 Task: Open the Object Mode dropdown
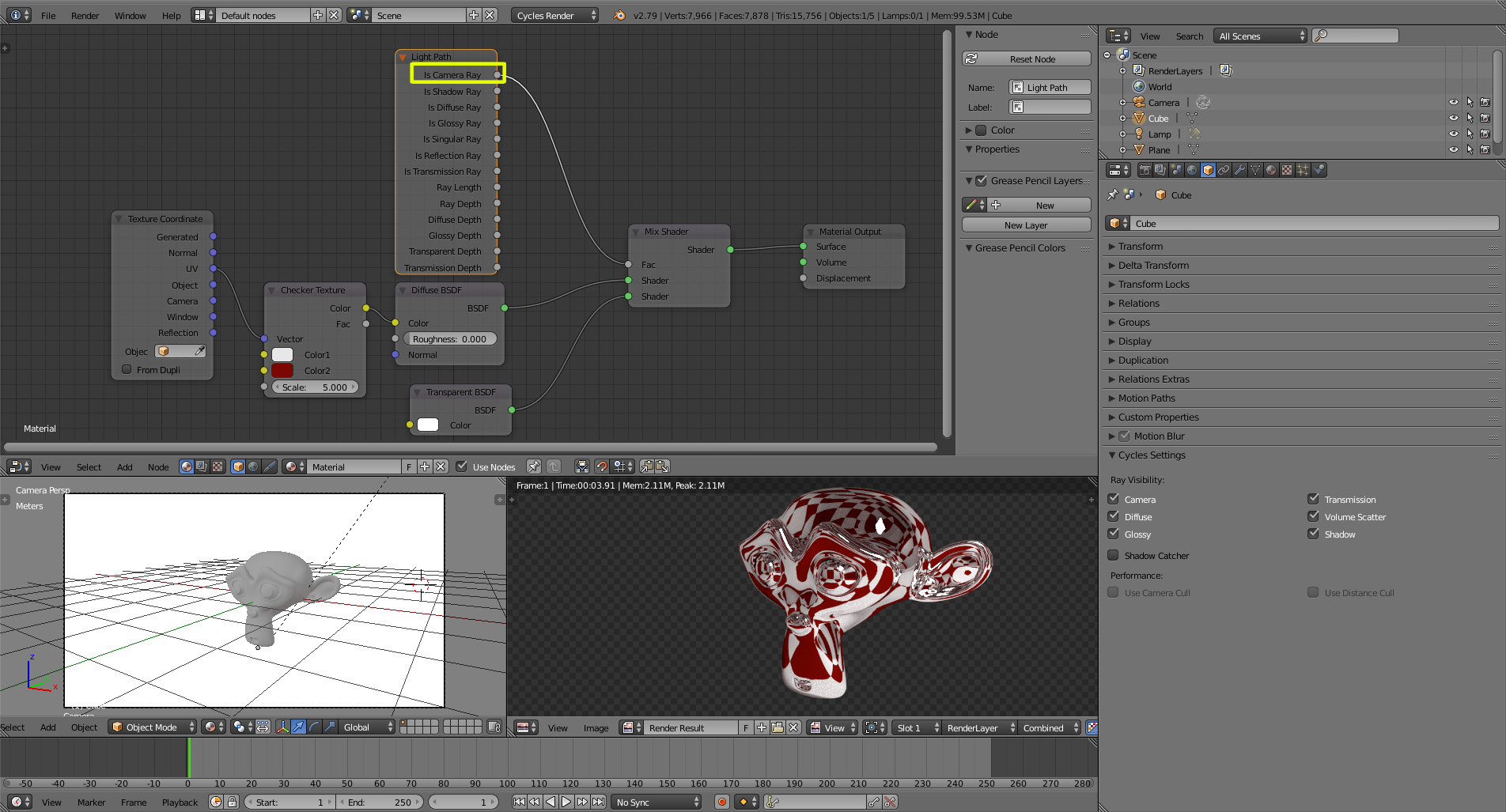coord(153,727)
